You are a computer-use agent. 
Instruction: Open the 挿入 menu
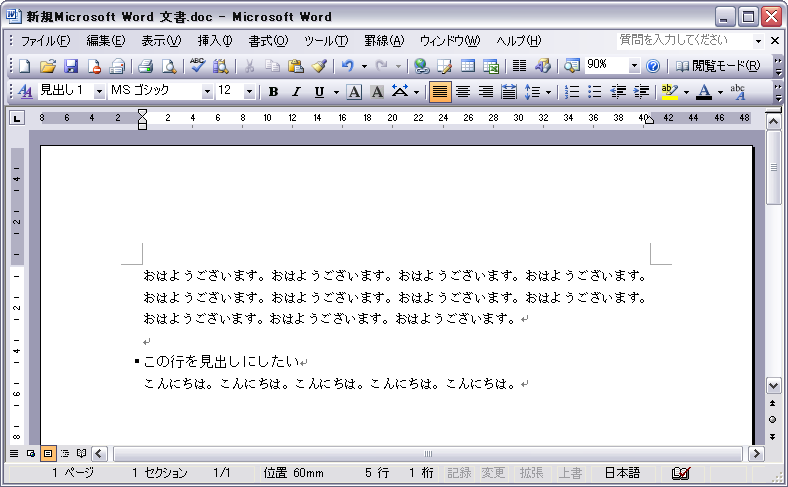[x=214, y=41]
